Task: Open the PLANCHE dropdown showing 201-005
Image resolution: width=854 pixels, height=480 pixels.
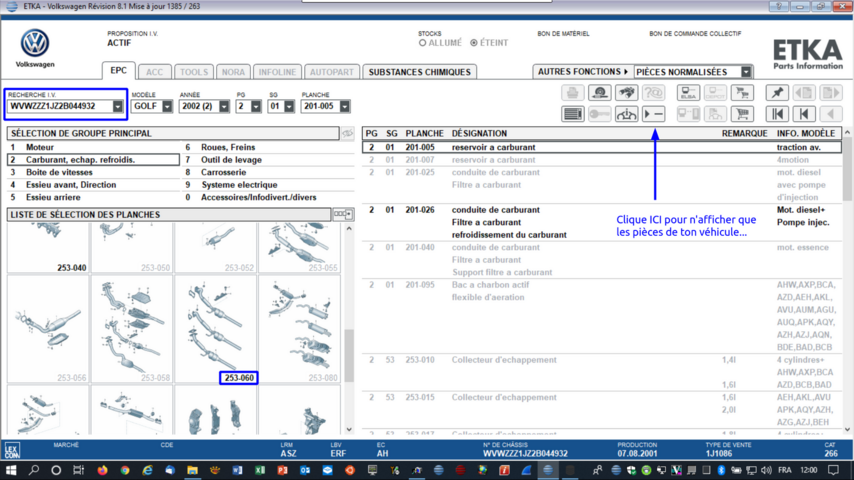Action: 344,107
